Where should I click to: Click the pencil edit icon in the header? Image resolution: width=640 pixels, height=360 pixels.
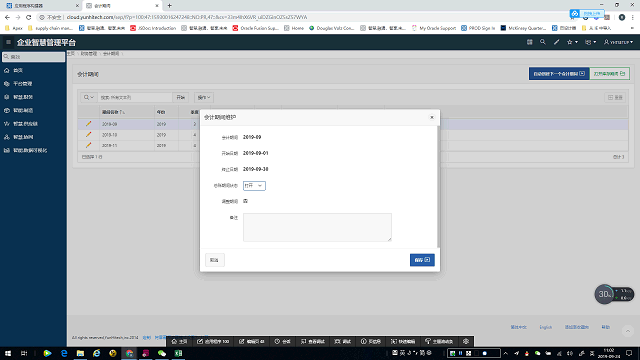coord(556,42)
